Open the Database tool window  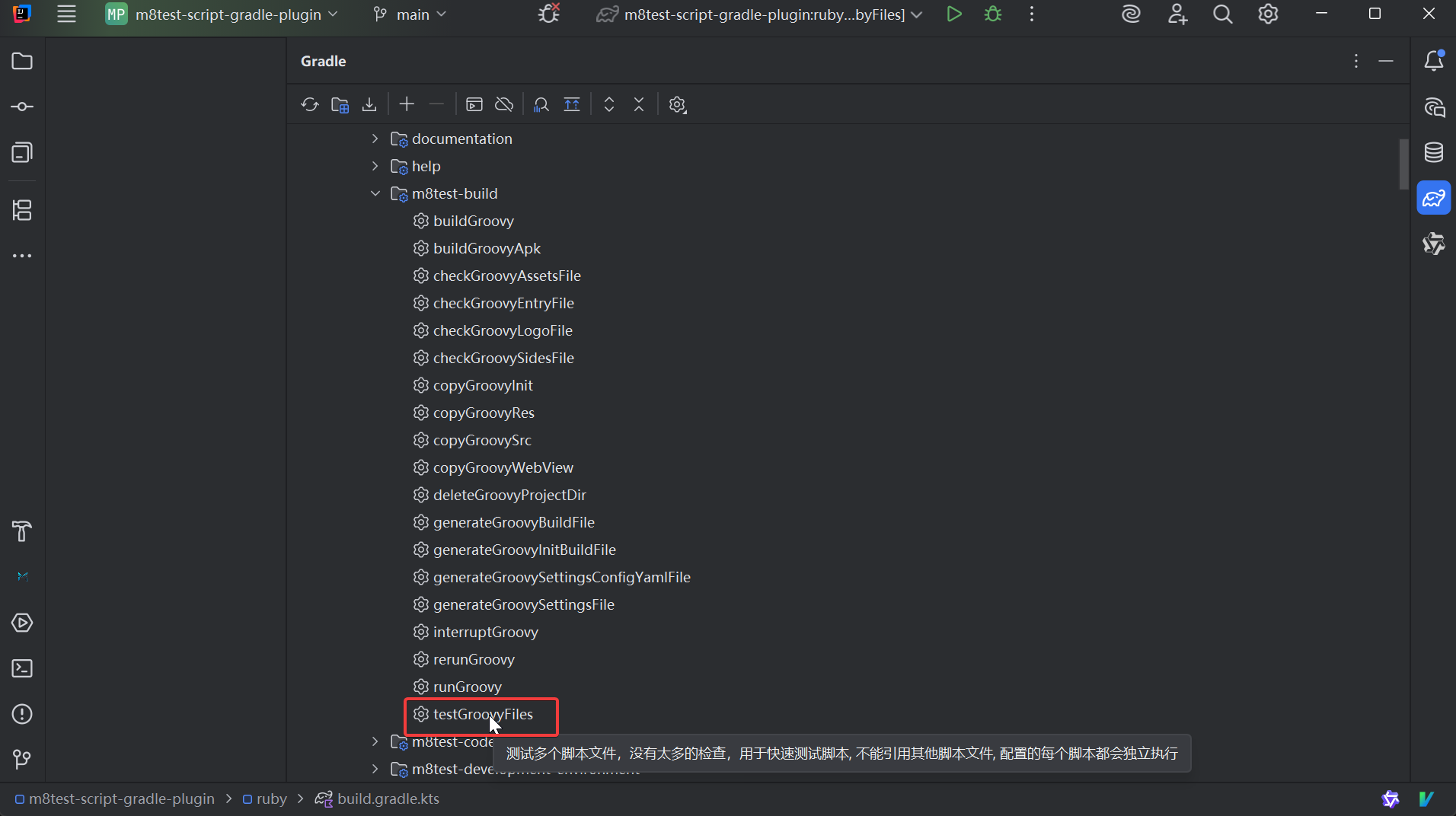[x=1434, y=152]
